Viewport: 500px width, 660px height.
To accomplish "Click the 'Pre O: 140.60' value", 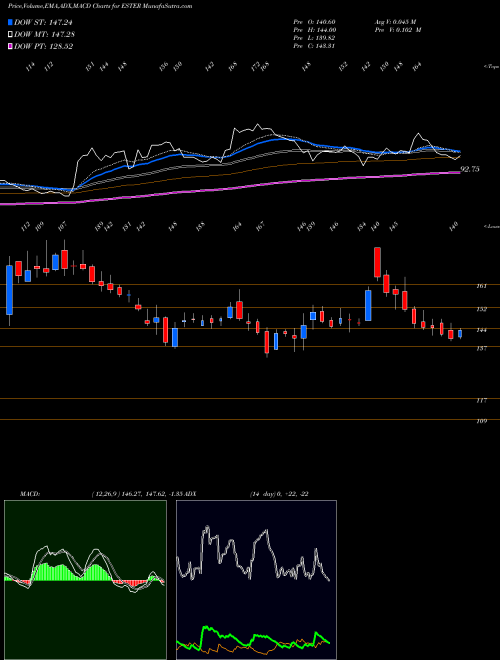I will (314, 22).
